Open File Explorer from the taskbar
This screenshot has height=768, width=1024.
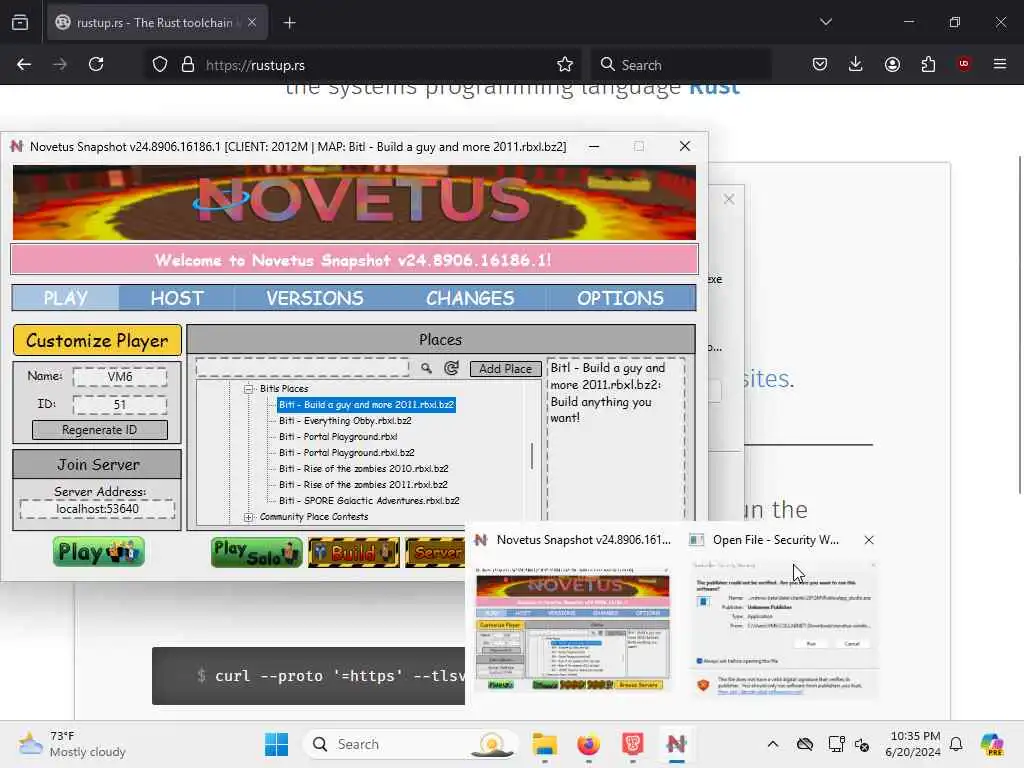[545, 744]
